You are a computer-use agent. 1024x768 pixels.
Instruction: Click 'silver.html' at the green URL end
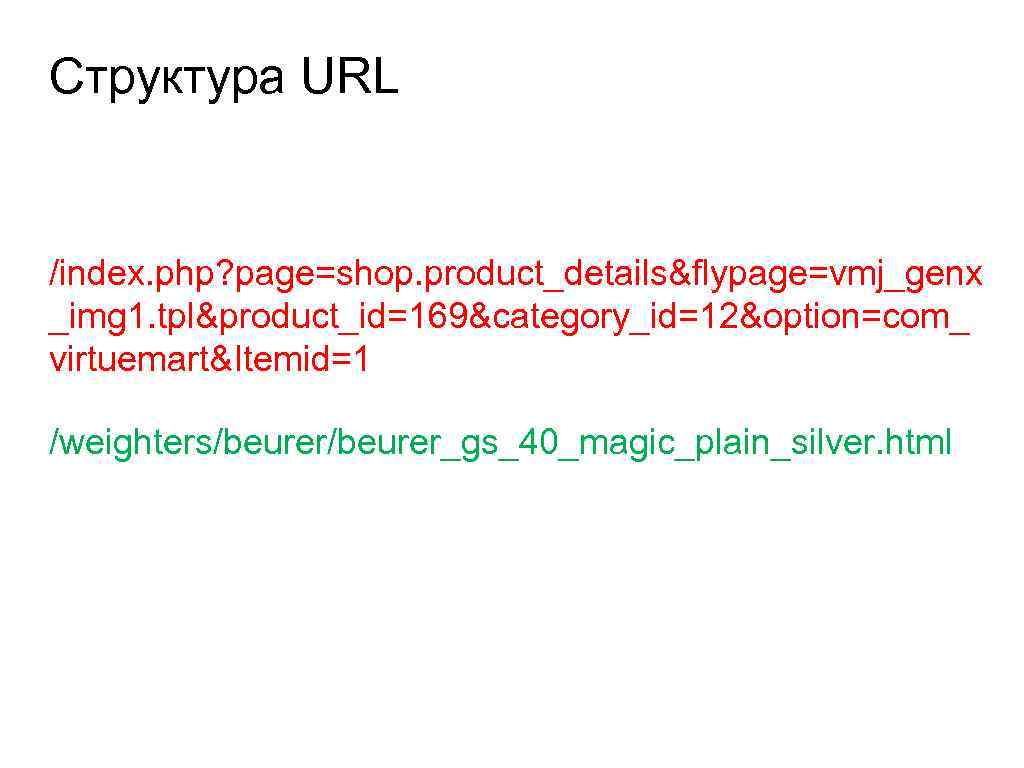point(871,441)
